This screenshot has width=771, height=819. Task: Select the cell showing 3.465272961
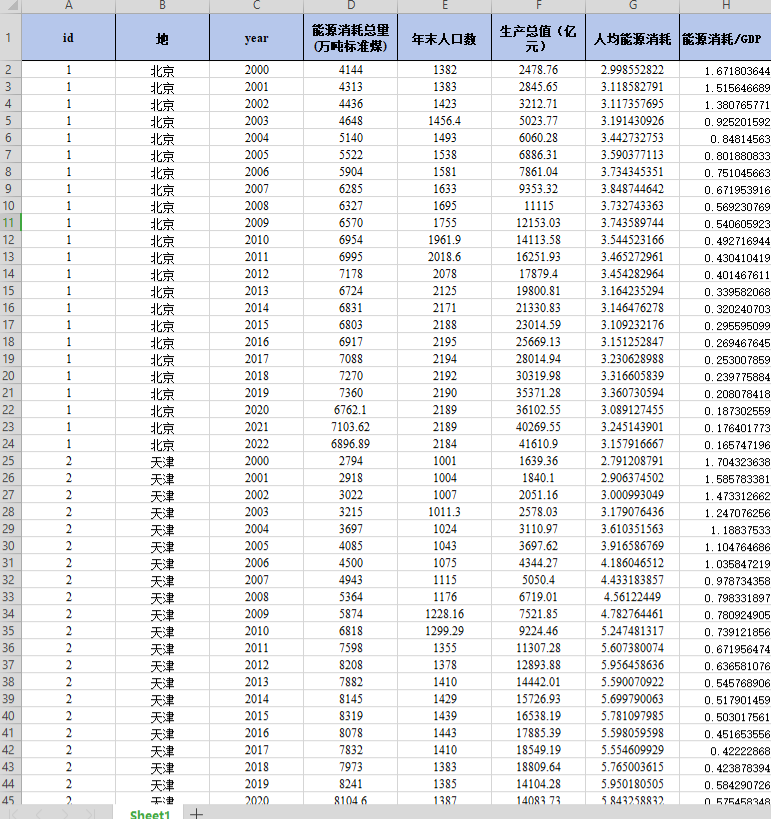click(x=633, y=257)
